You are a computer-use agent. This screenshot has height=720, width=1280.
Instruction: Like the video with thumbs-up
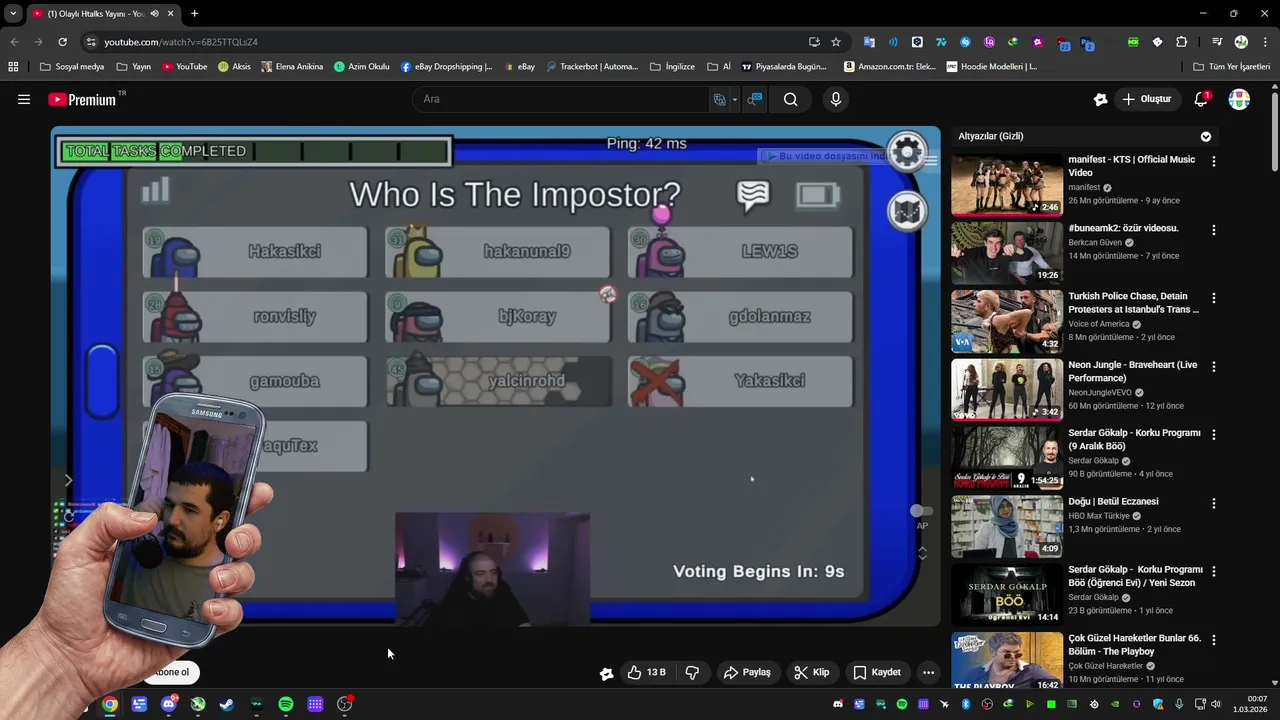pos(646,672)
